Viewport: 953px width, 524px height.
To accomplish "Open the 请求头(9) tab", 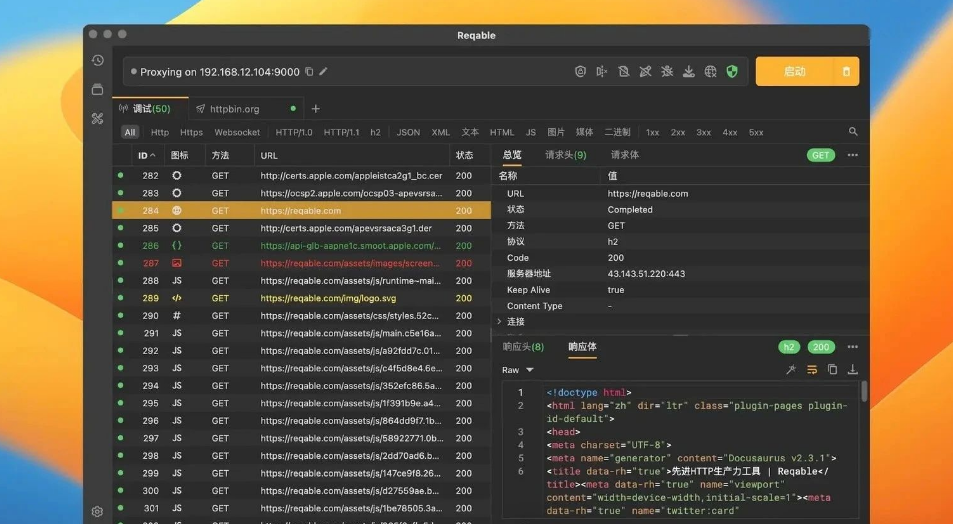I will pos(566,155).
